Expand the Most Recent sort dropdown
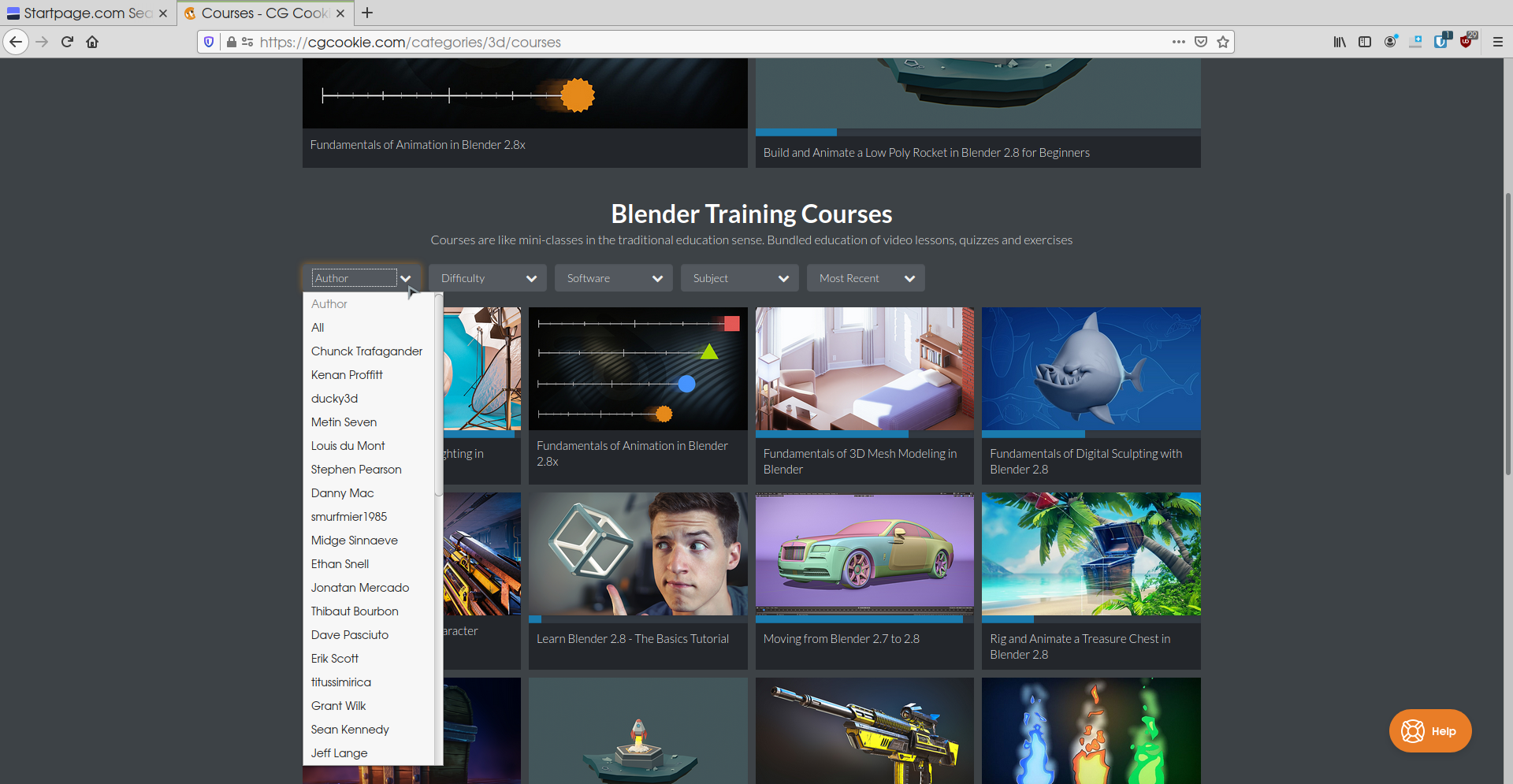The height and width of the screenshot is (784, 1513). click(x=866, y=278)
